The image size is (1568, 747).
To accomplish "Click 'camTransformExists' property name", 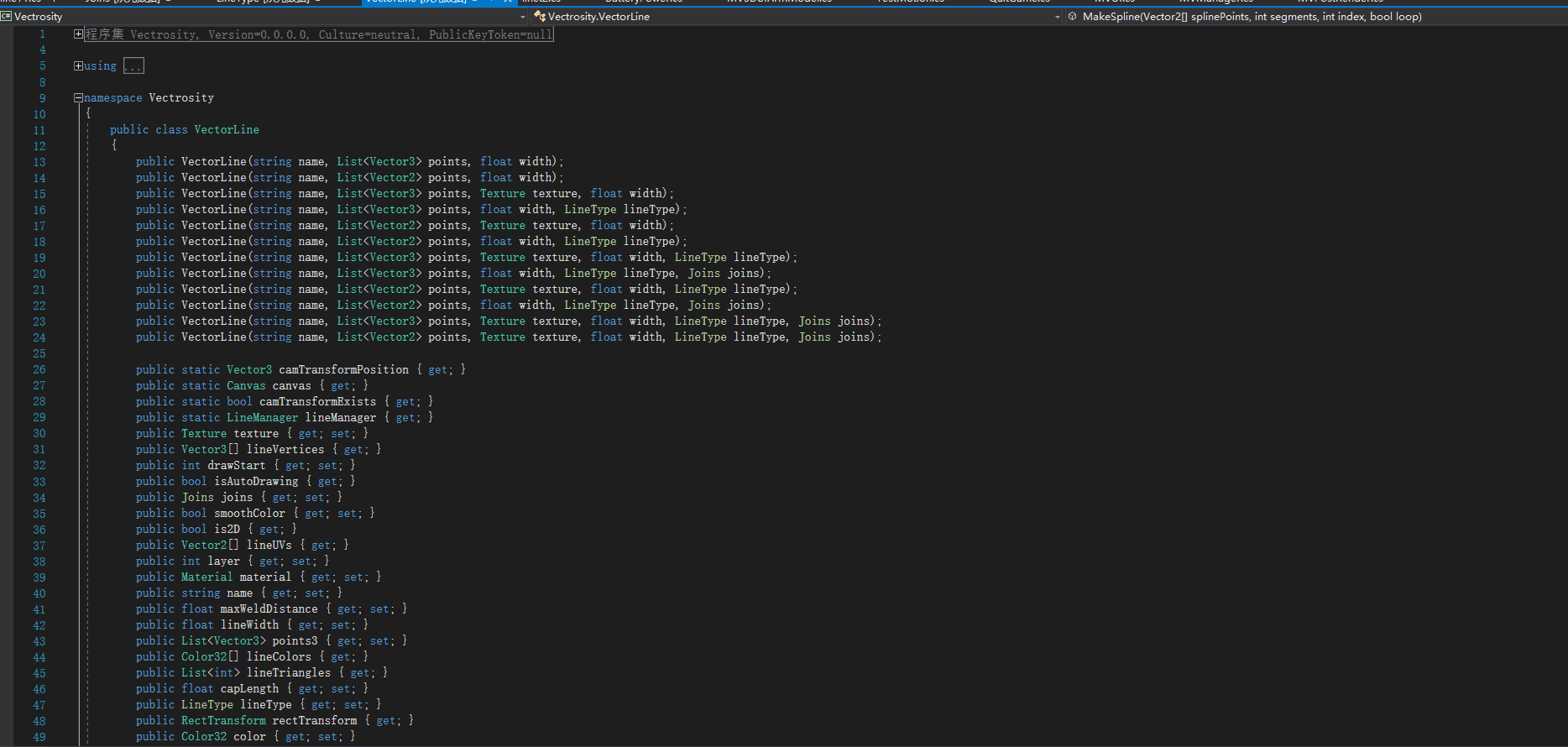I will [x=318, y=401].
